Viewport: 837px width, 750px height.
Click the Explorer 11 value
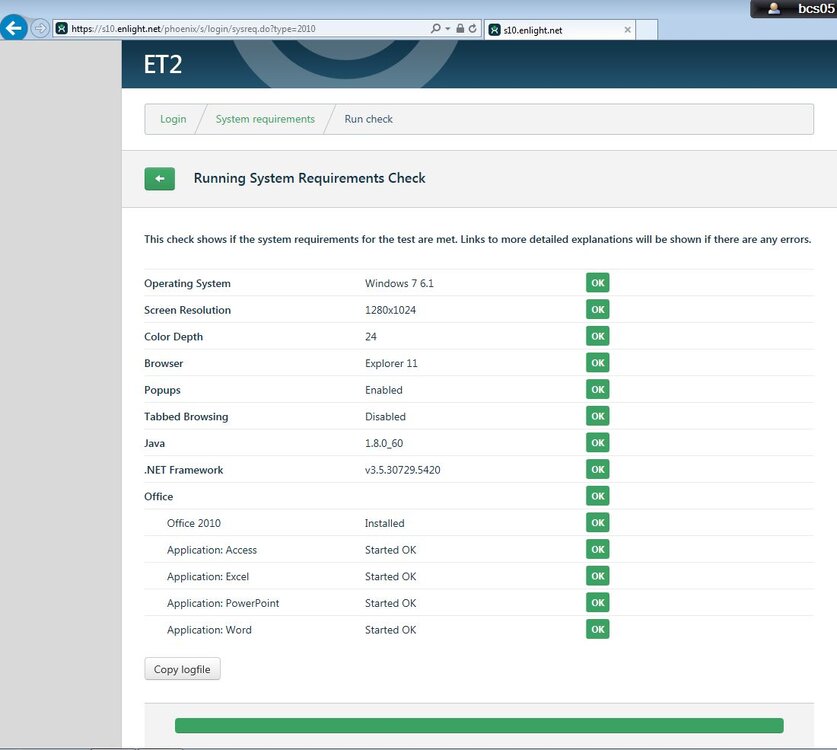tap(391, 364)
